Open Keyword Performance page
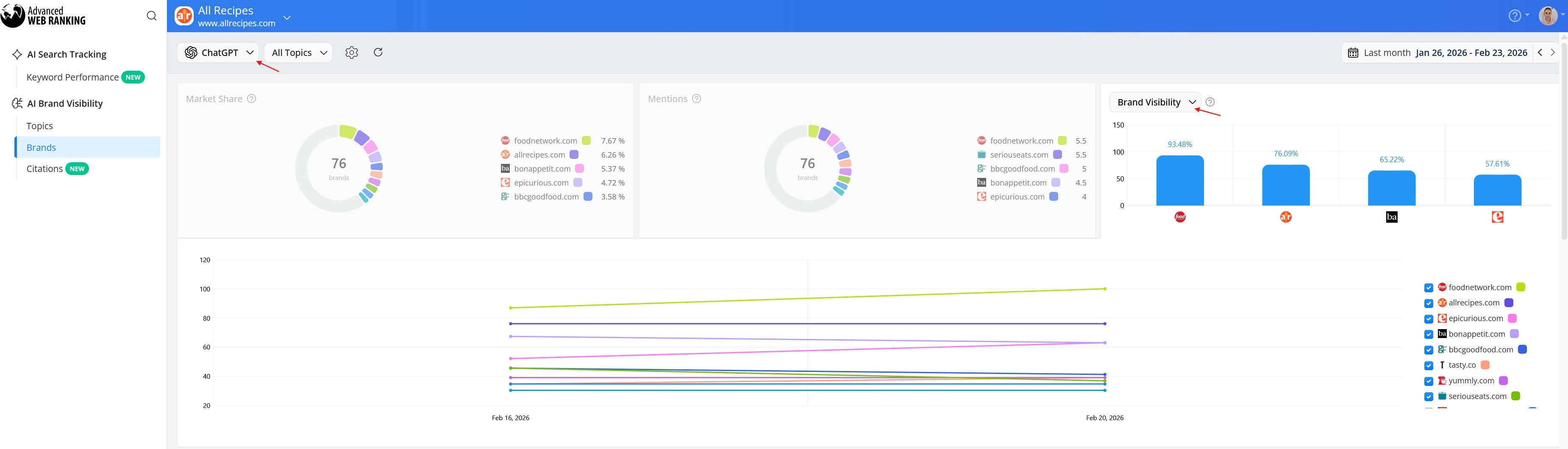 pos(72,77)
